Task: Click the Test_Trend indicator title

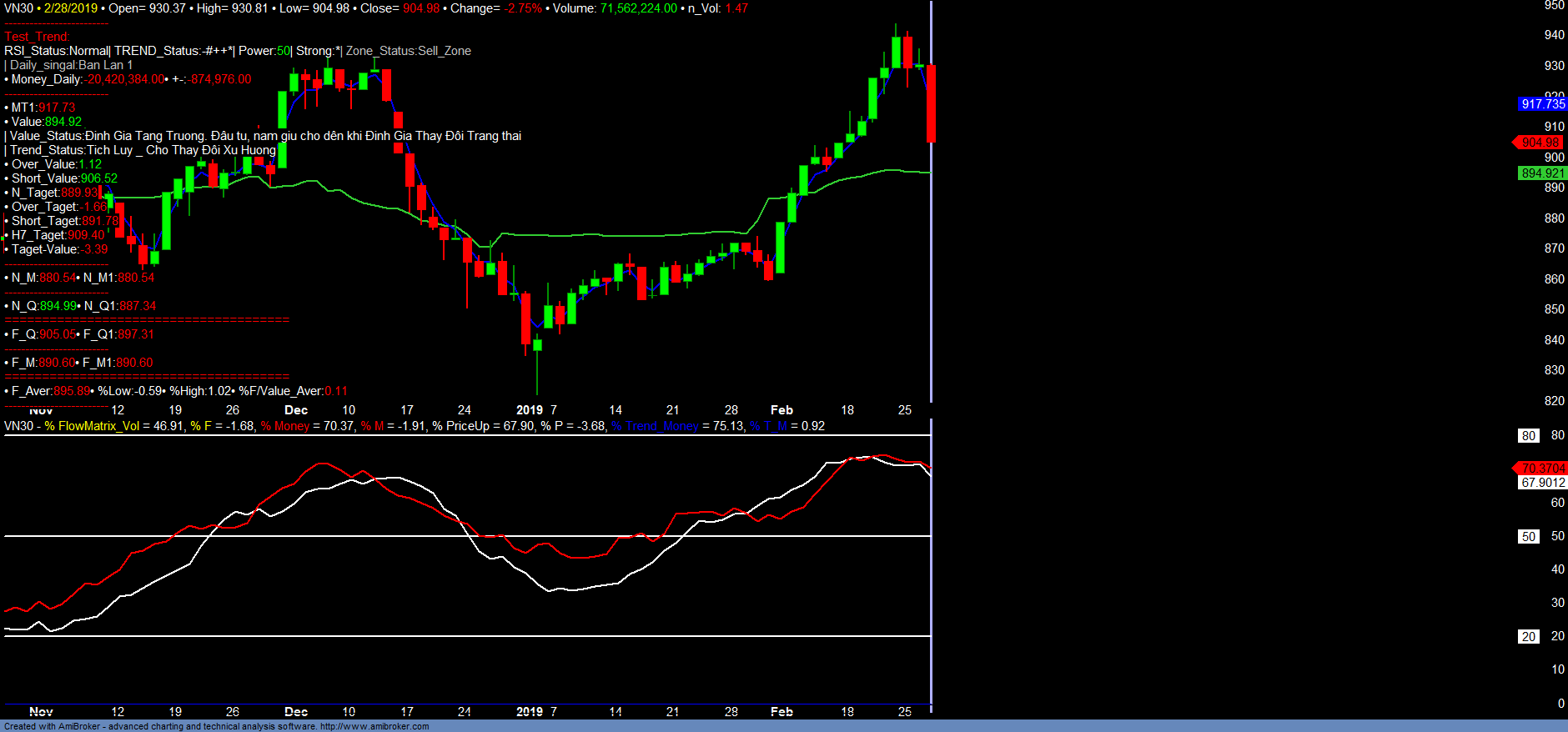Action: [x=38, y=37]
